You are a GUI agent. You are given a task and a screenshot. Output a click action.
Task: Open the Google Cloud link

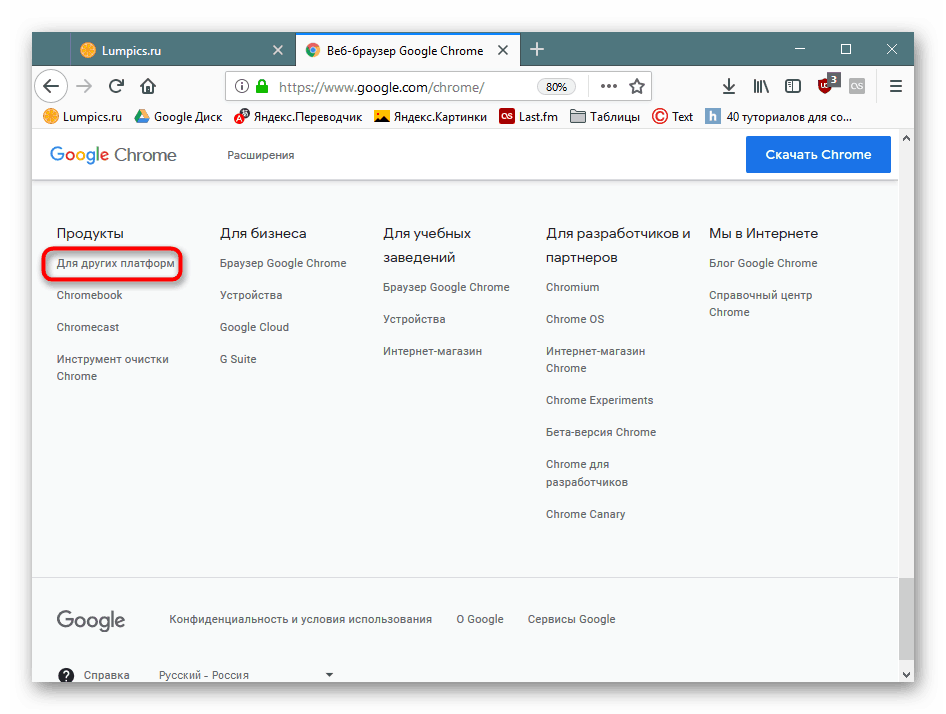tap(254, 327)
